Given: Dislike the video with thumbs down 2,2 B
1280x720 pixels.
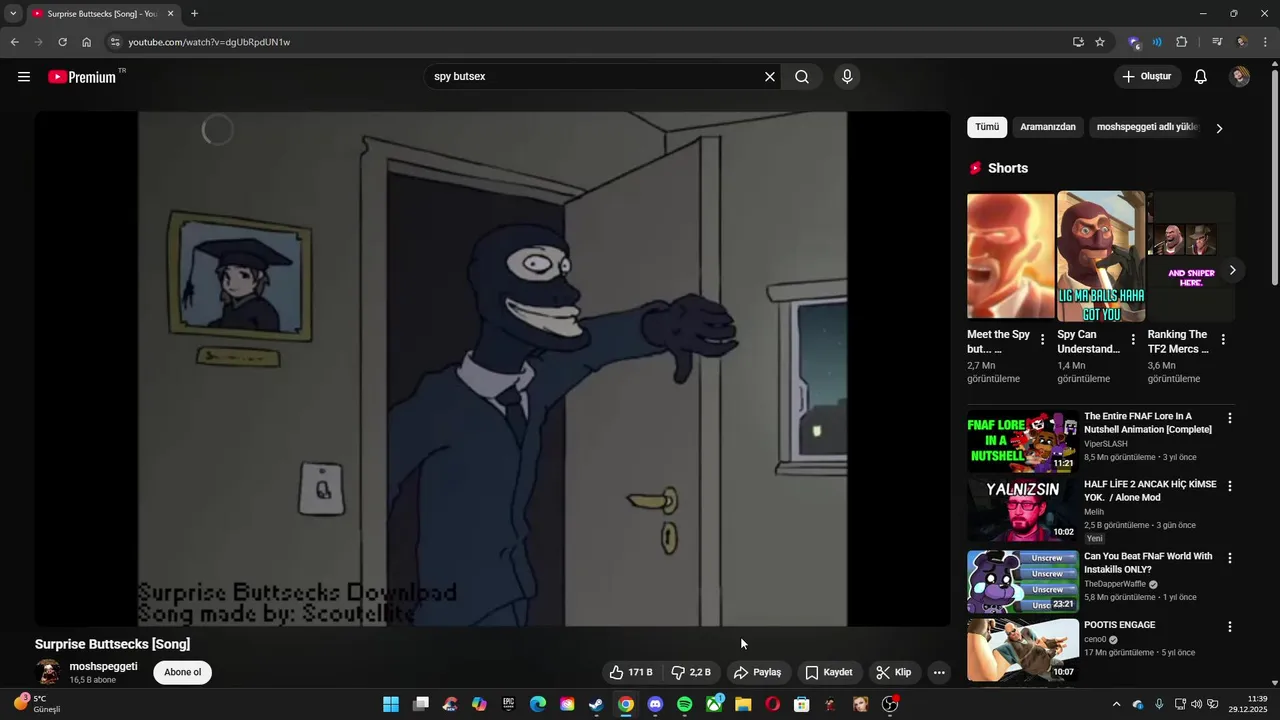Looking at the screenshot, I should [x=691, y=672].
